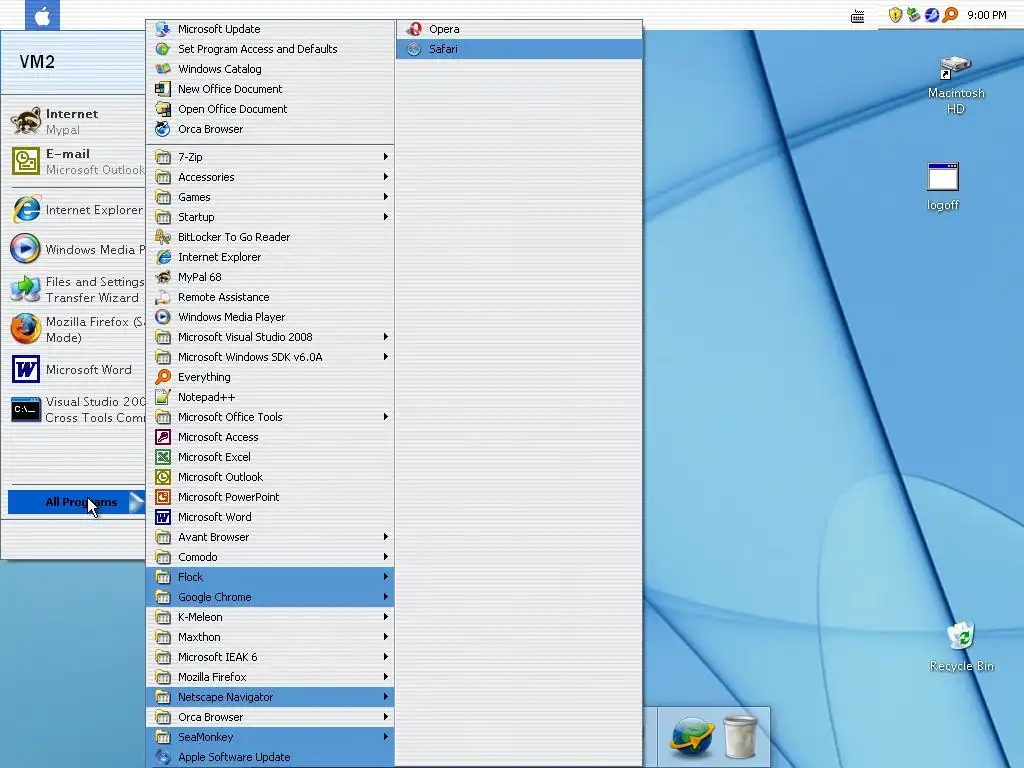Open Visual Studio 2008 Cross Tools Command Prompt
This screenshot has height=768, width=1024.
tap(77, 409)
